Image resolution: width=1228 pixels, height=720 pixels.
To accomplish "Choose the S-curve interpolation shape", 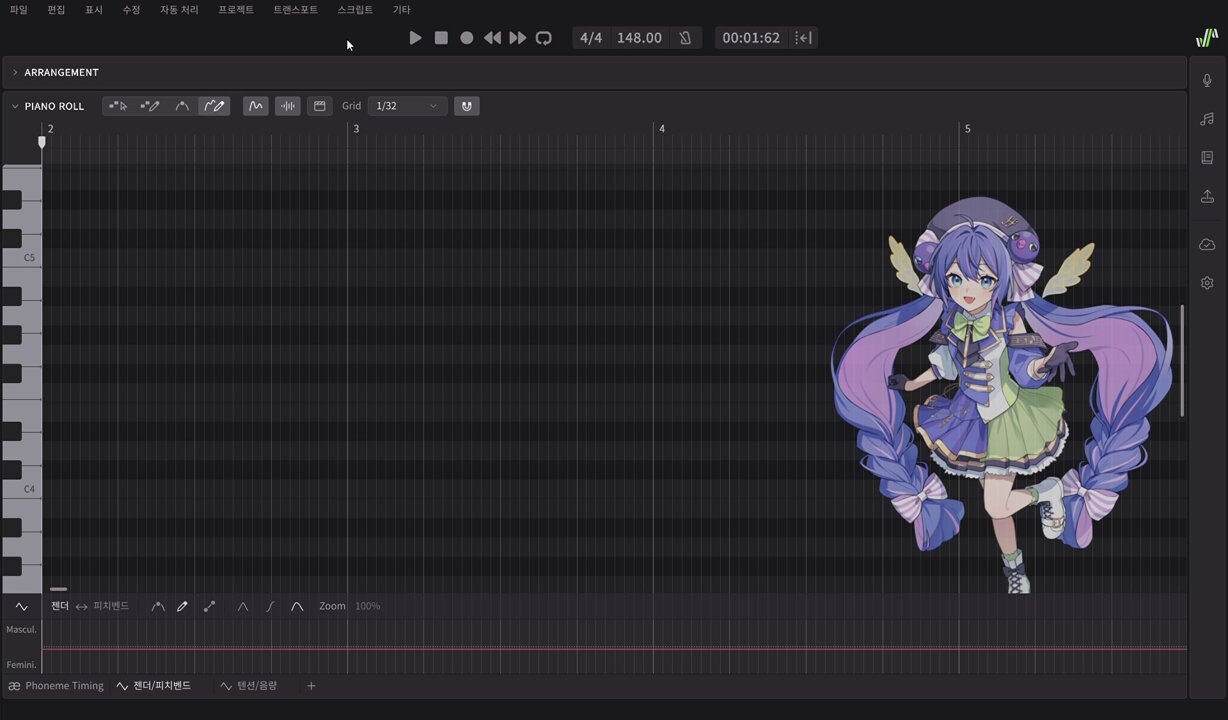I will [270, 606].
